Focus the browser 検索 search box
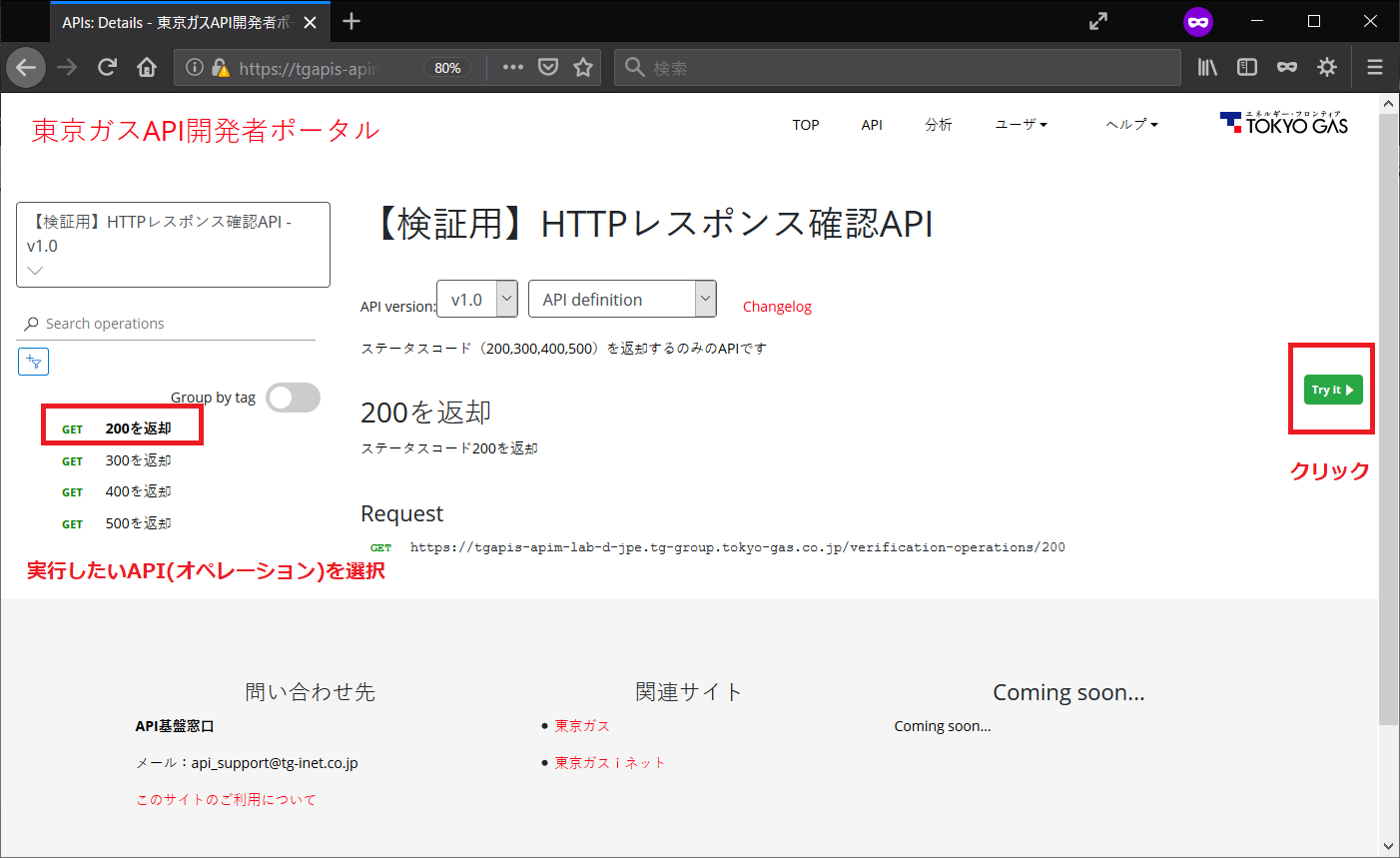Screen dimensions: 1400x858 point(897,68)
